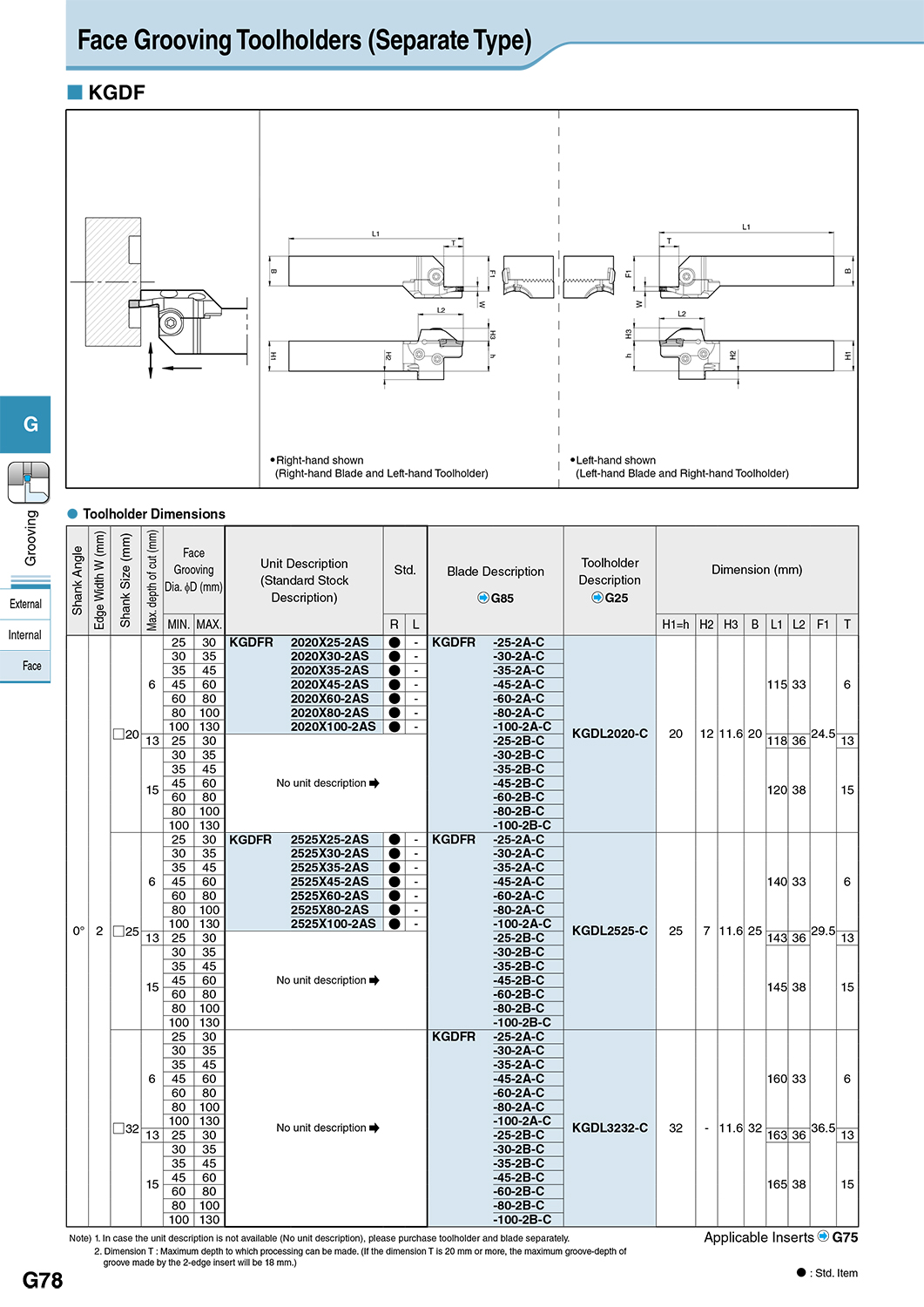This screenshot has height=1307, width=924.
Task: Click the G75 applicable inserts arrow icon
Action: coord(823,1236)
